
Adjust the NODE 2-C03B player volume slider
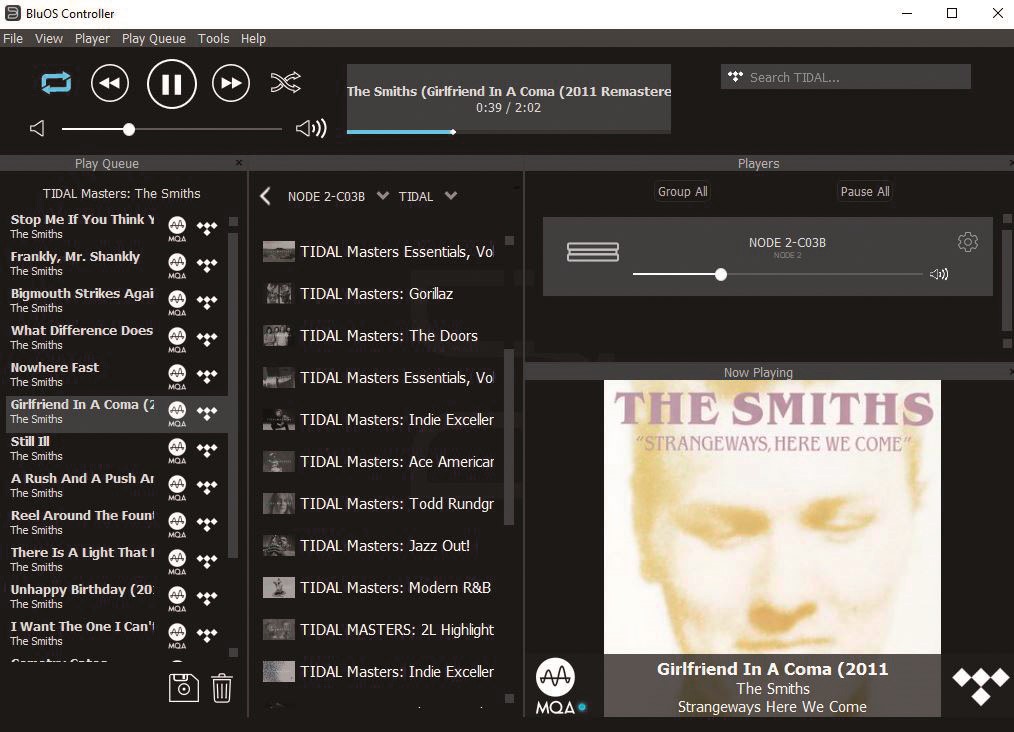(x=777, y=275)
